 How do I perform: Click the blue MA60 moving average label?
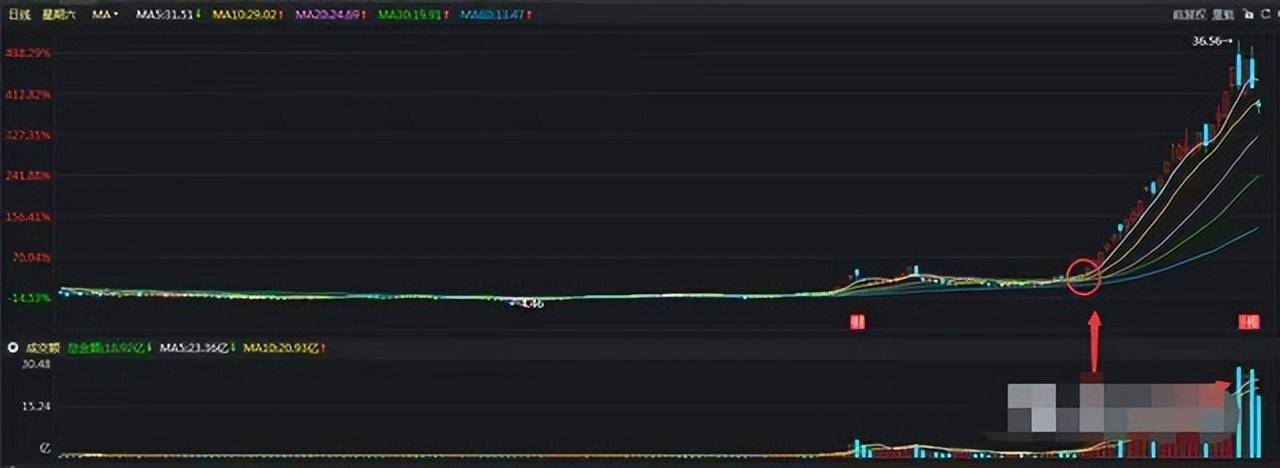point(496,15)
